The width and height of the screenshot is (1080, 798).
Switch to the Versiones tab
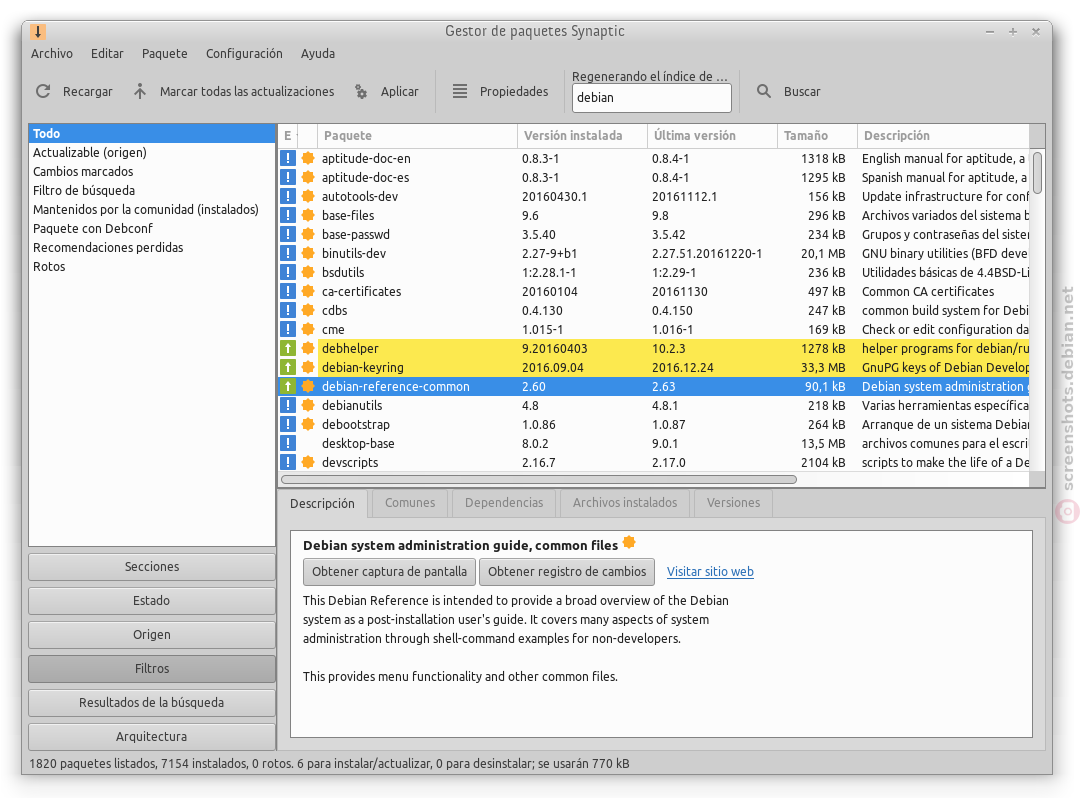[x=733, y=503]
